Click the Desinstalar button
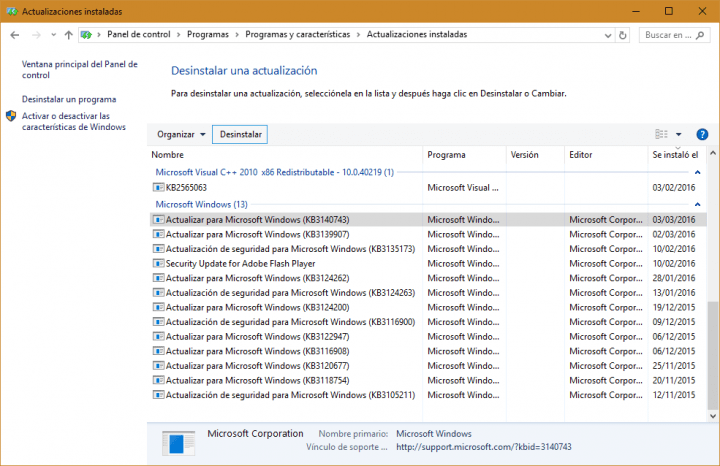This screenshot has height=466, width=720. click(x=240, y=134)
